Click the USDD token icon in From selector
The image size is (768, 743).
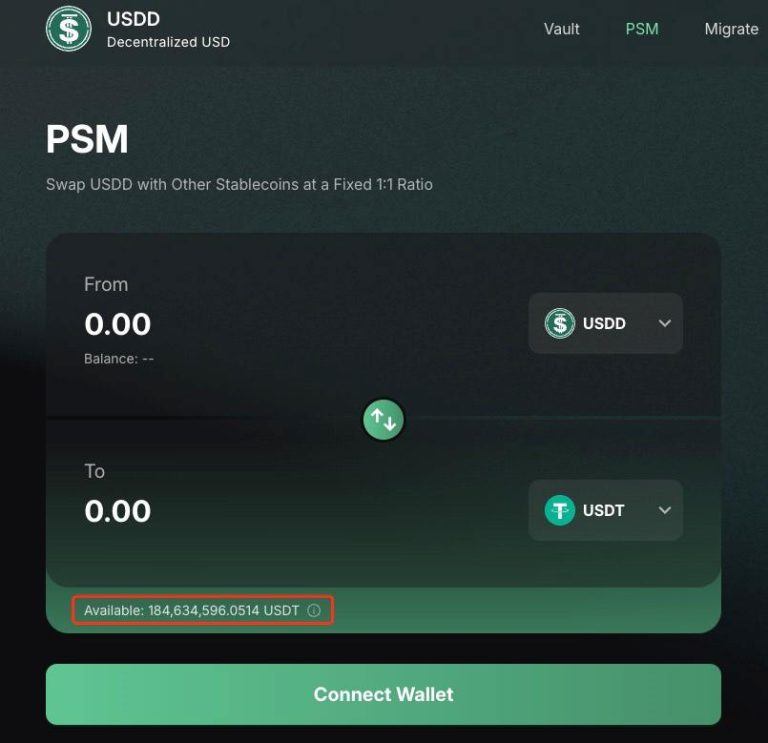[560, 323]
